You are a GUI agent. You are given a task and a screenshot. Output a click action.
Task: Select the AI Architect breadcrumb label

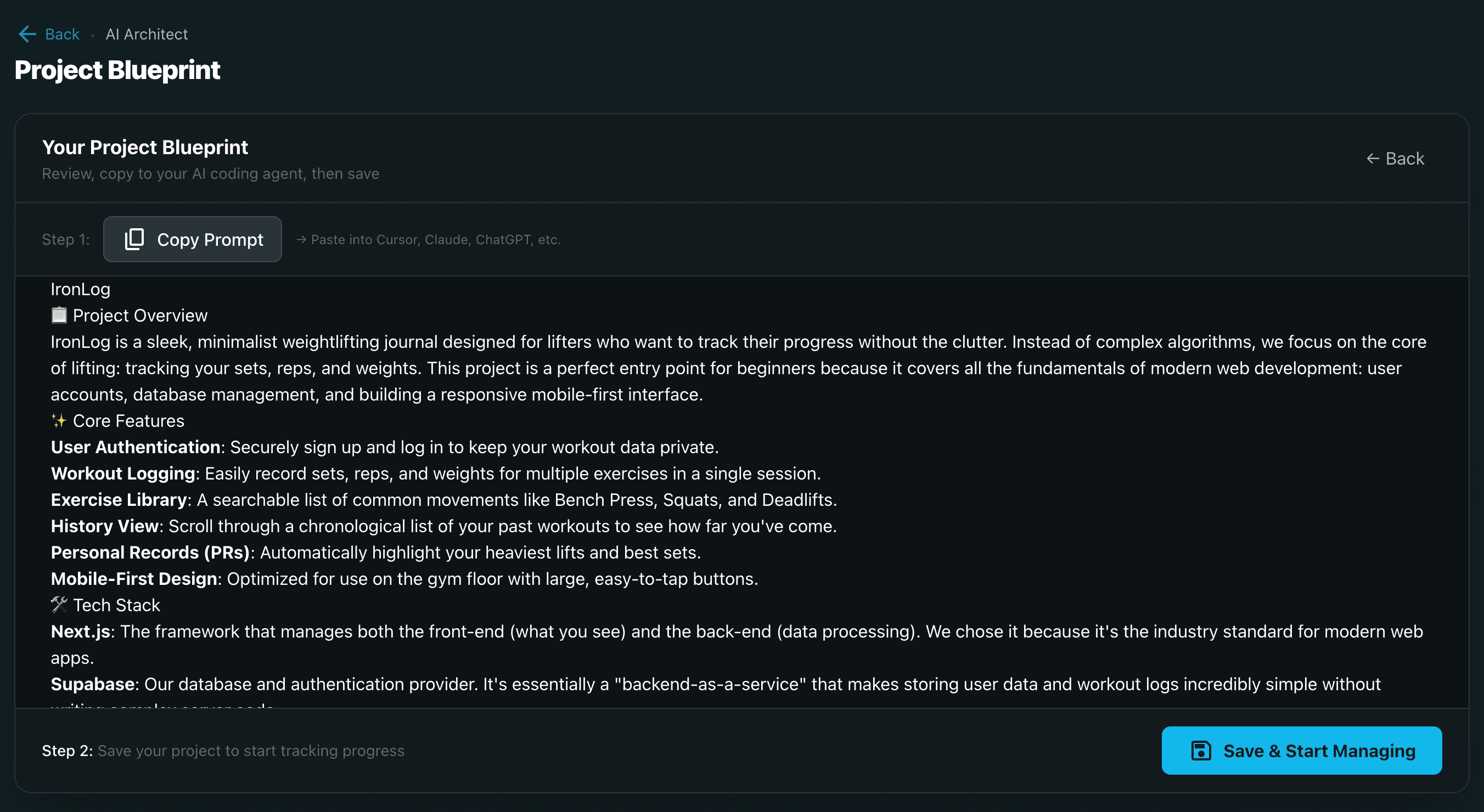tap(147, 34)
